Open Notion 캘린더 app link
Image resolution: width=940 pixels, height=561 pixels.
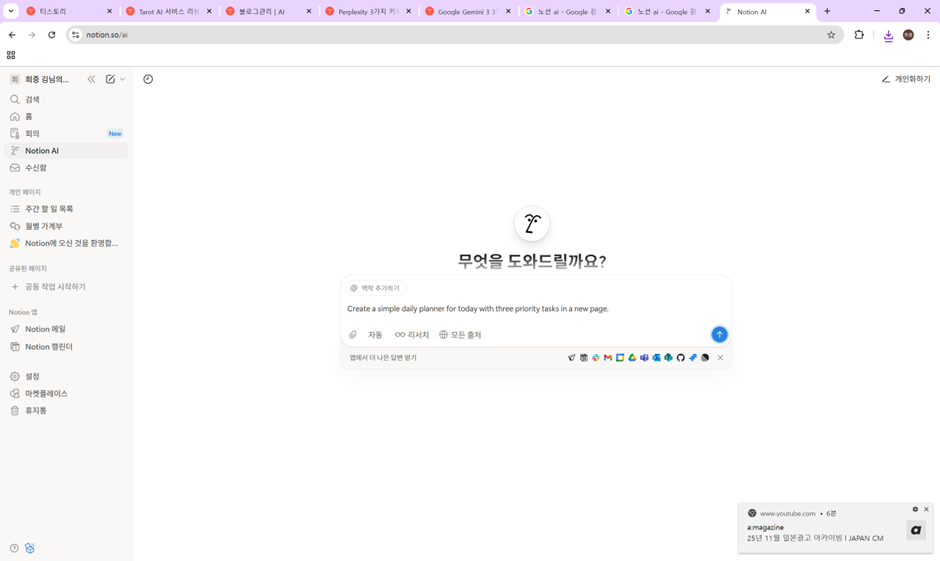click(66, 346)
